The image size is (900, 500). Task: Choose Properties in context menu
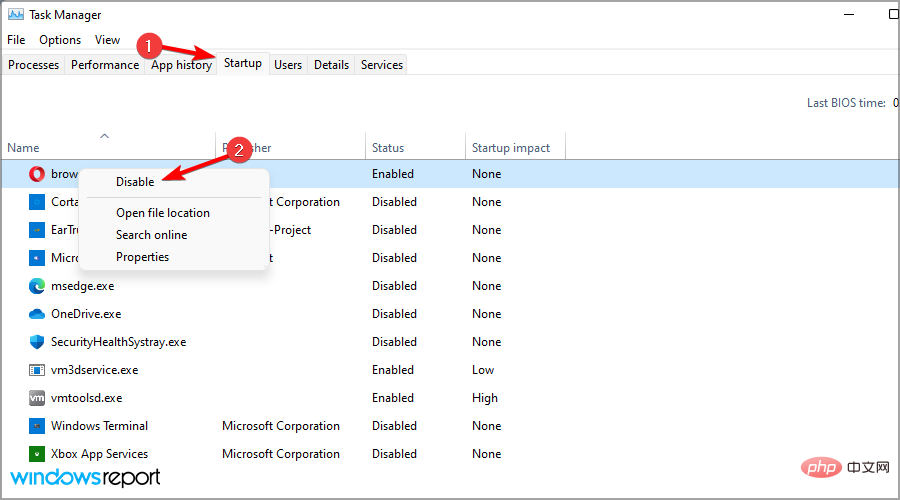pyautogui.click(x=142, y=257)
